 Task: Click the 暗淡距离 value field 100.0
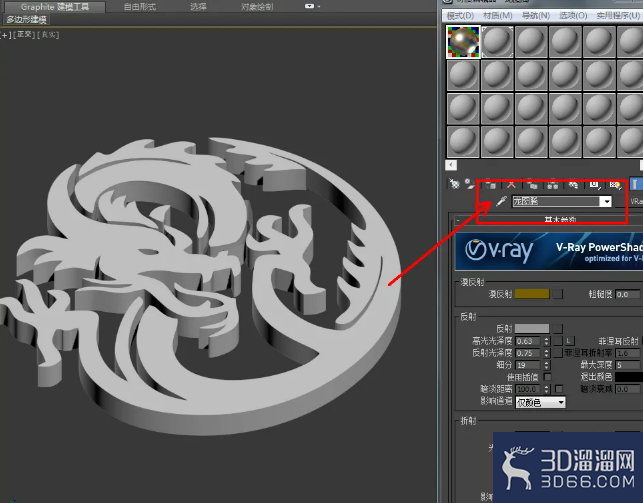point(528,389)
